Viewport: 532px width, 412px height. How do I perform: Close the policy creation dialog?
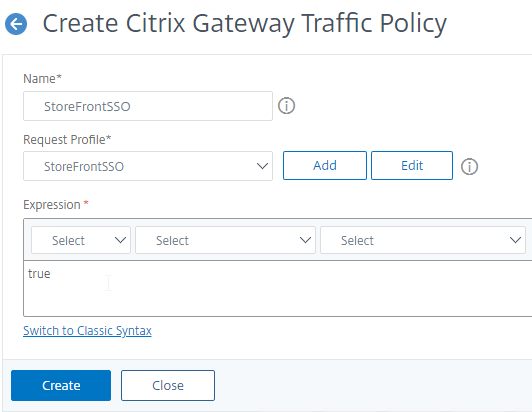(168, 386)
